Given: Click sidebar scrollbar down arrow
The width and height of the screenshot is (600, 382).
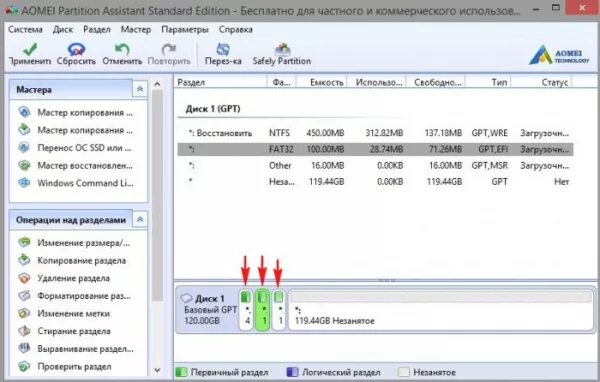Looking at the screenshot, I should tap(157, 370).
